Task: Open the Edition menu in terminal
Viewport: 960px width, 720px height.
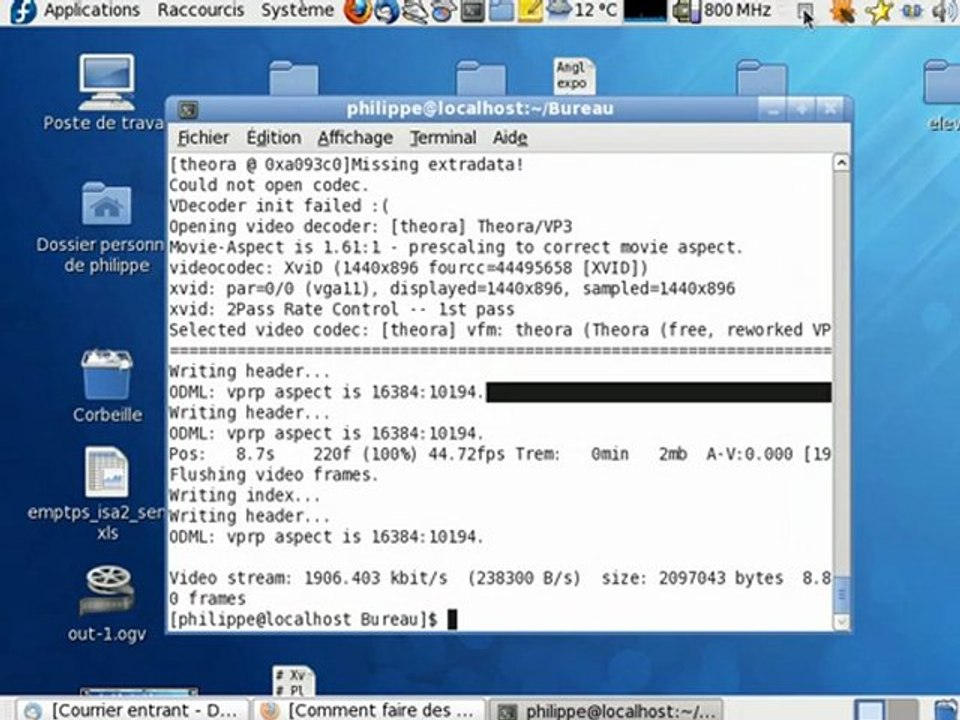Action: [x=273, y=138]
